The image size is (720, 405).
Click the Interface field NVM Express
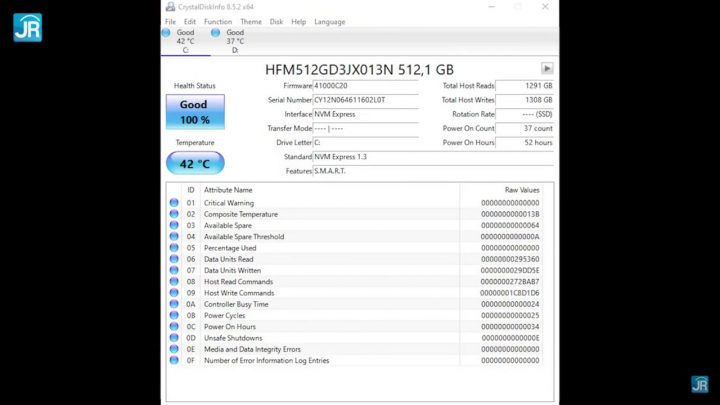tap(366, 114)
